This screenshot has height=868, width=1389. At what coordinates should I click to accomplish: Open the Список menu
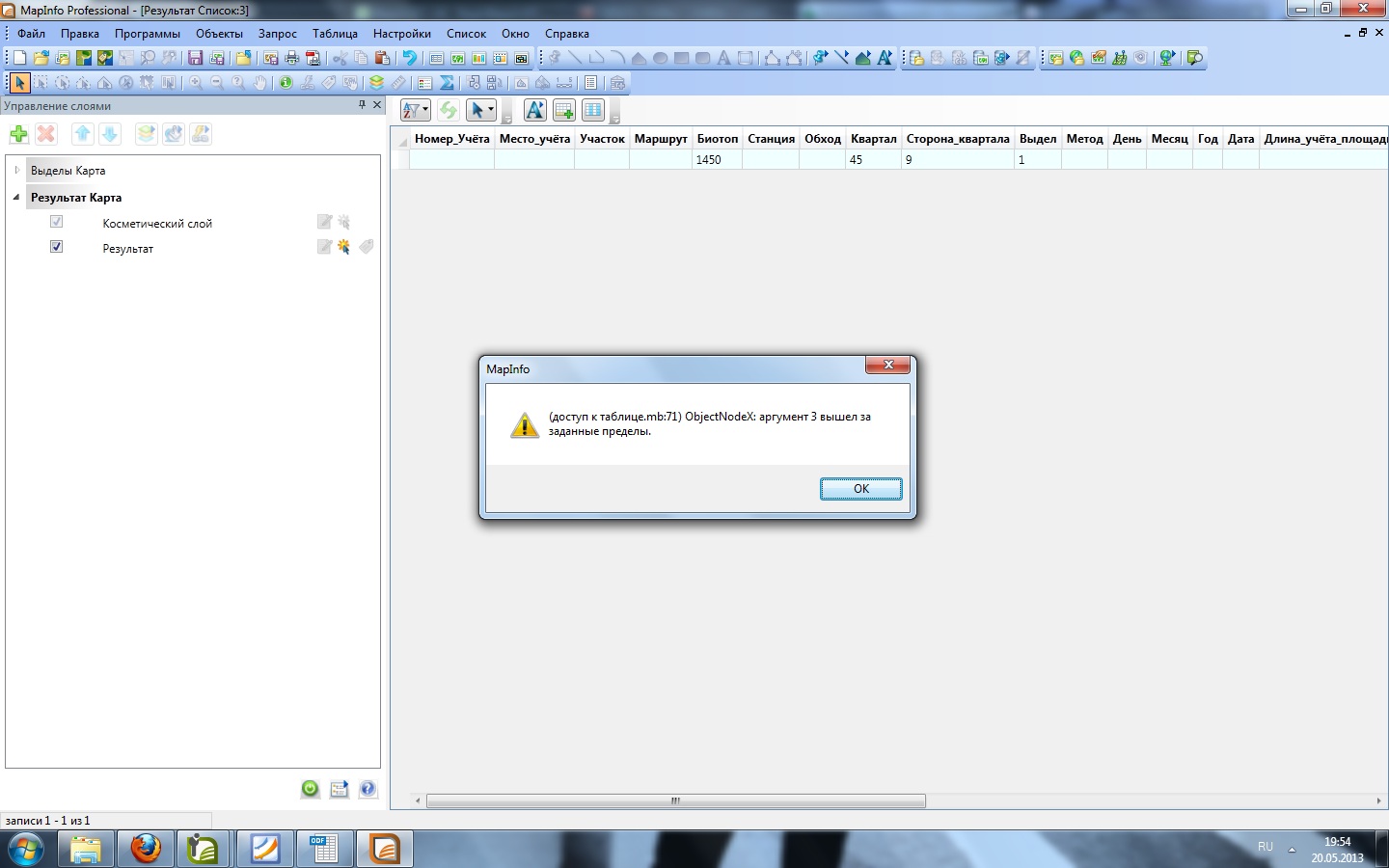point(467,34)
